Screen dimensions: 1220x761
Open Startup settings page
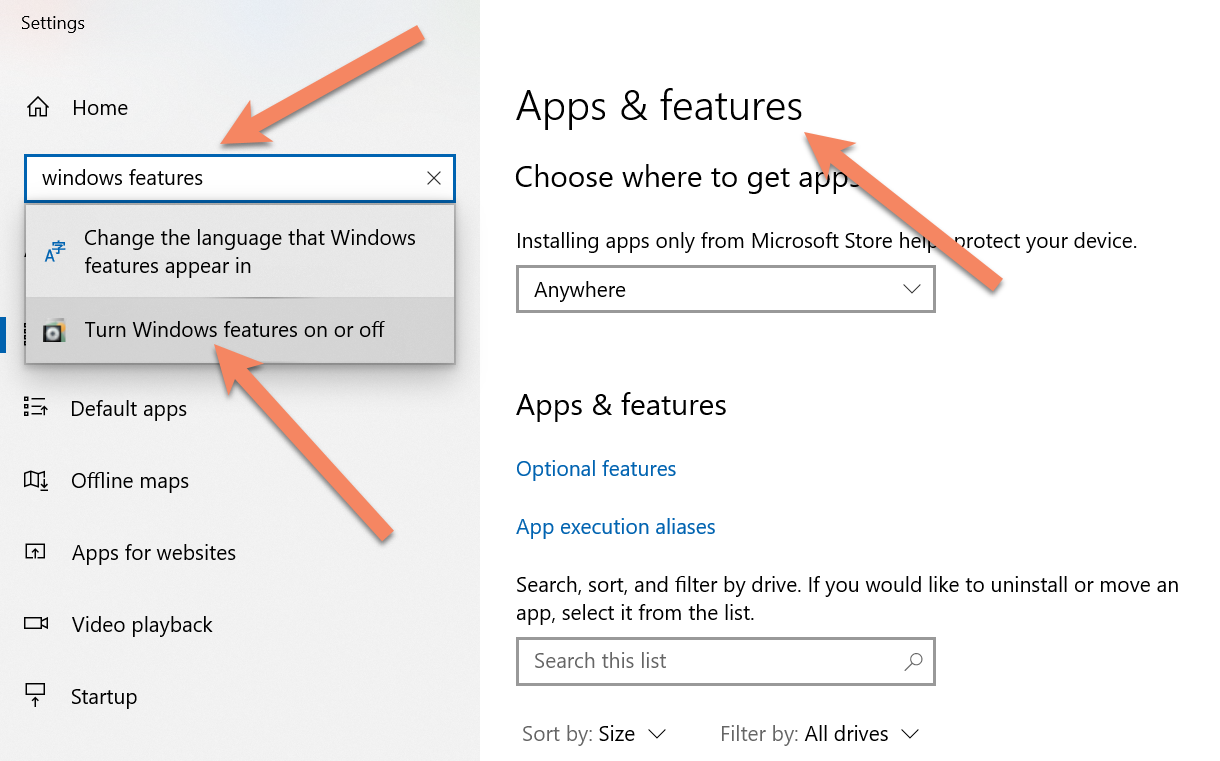click(x=104, y=697)
